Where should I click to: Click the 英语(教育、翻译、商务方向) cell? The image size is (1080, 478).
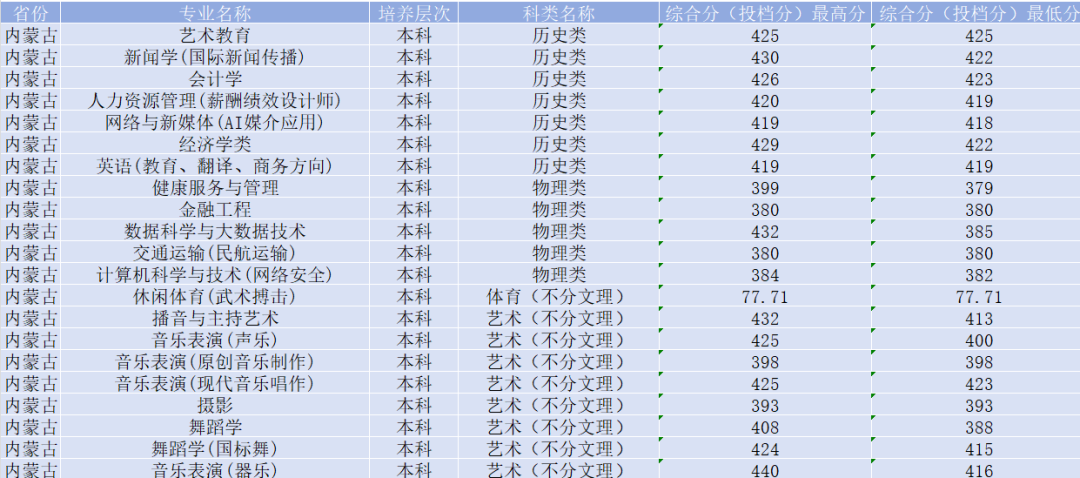[x=215, y=166]
